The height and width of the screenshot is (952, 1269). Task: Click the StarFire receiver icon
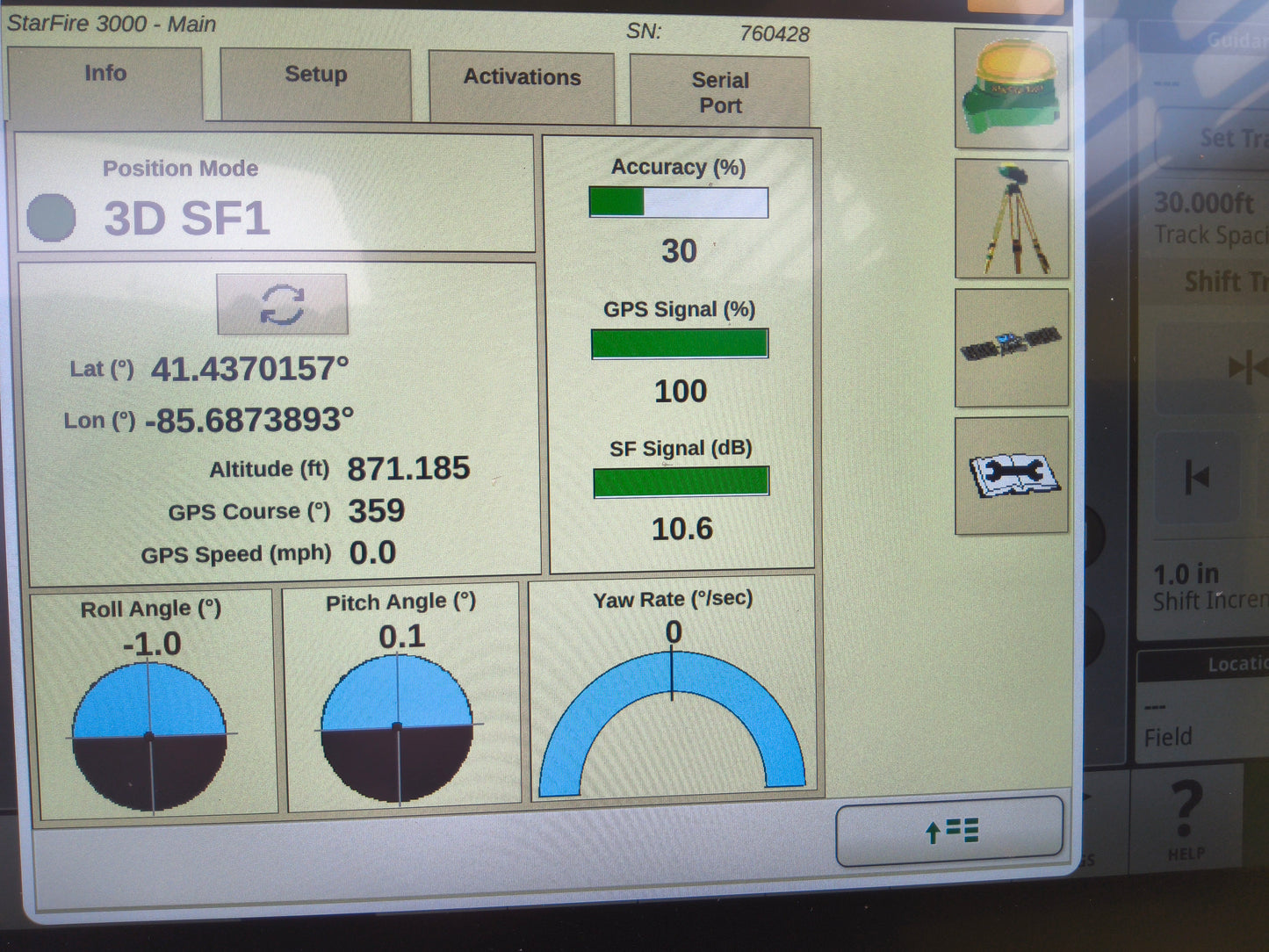tap(1012, 90)
